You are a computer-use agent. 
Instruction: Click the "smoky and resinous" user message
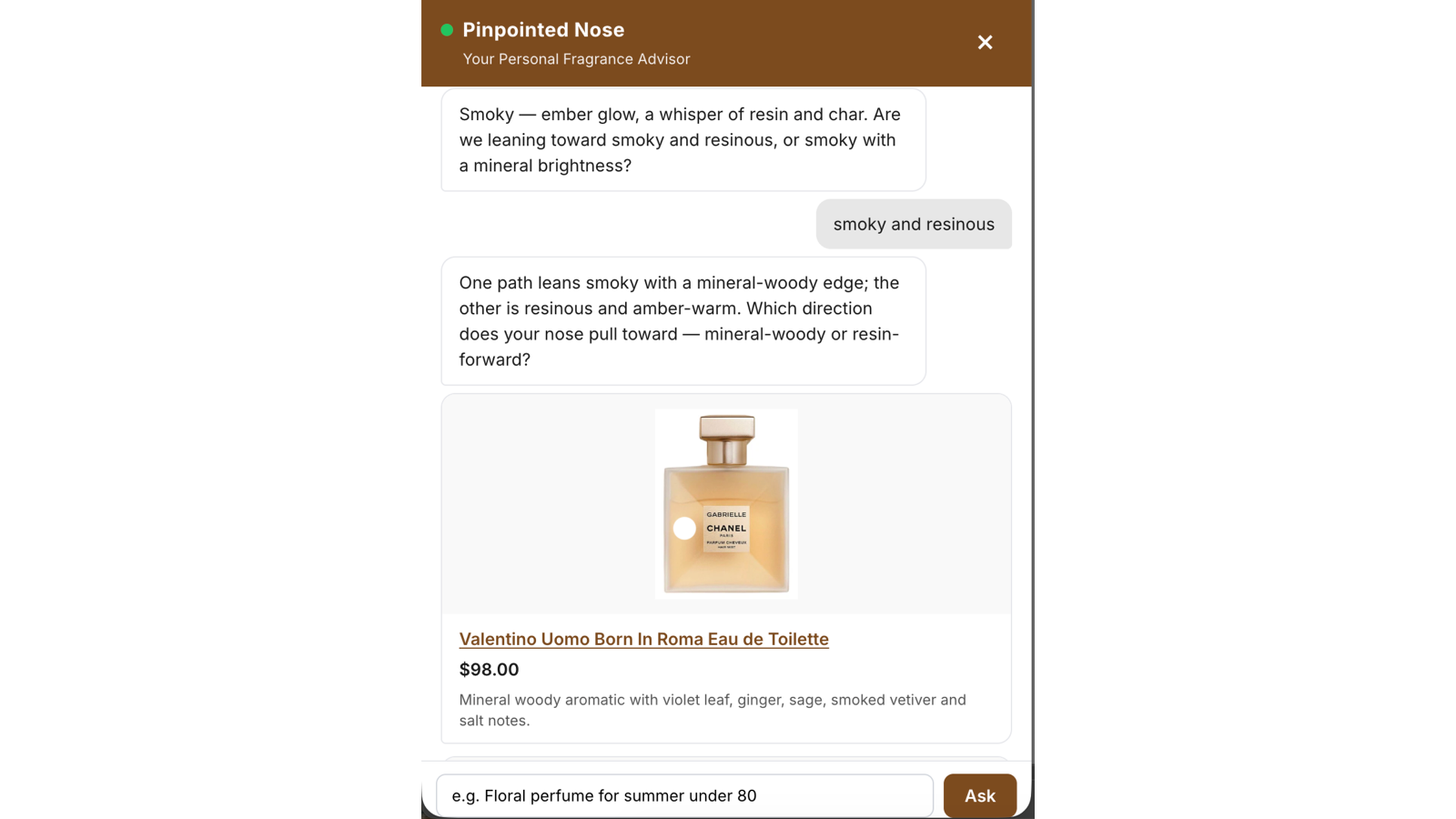[x=914, y=224]
